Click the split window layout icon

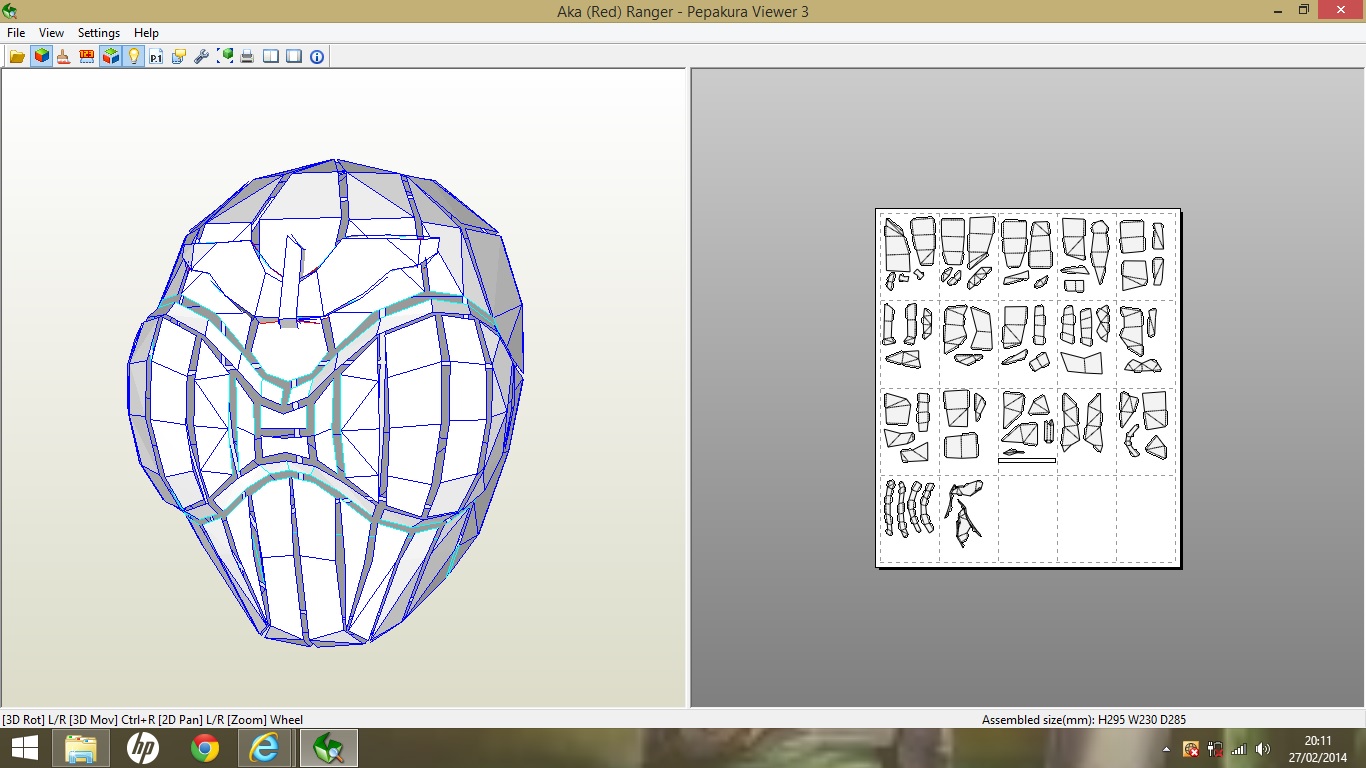[x=271, y=57]
